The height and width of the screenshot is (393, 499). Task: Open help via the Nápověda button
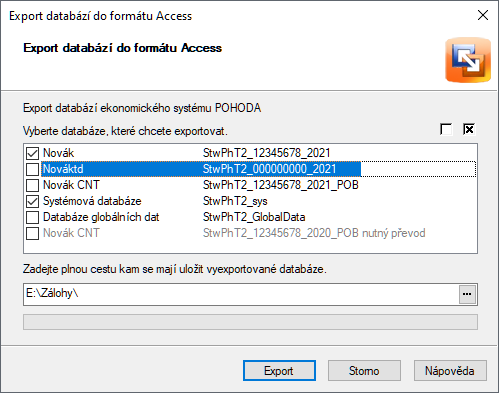coord(450,370)
